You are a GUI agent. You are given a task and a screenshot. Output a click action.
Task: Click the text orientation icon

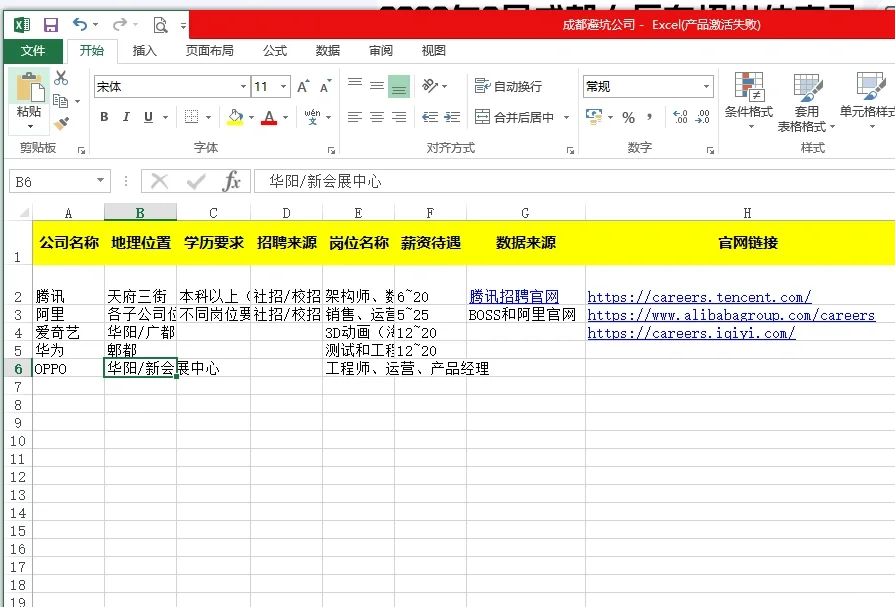click(430, 86)
